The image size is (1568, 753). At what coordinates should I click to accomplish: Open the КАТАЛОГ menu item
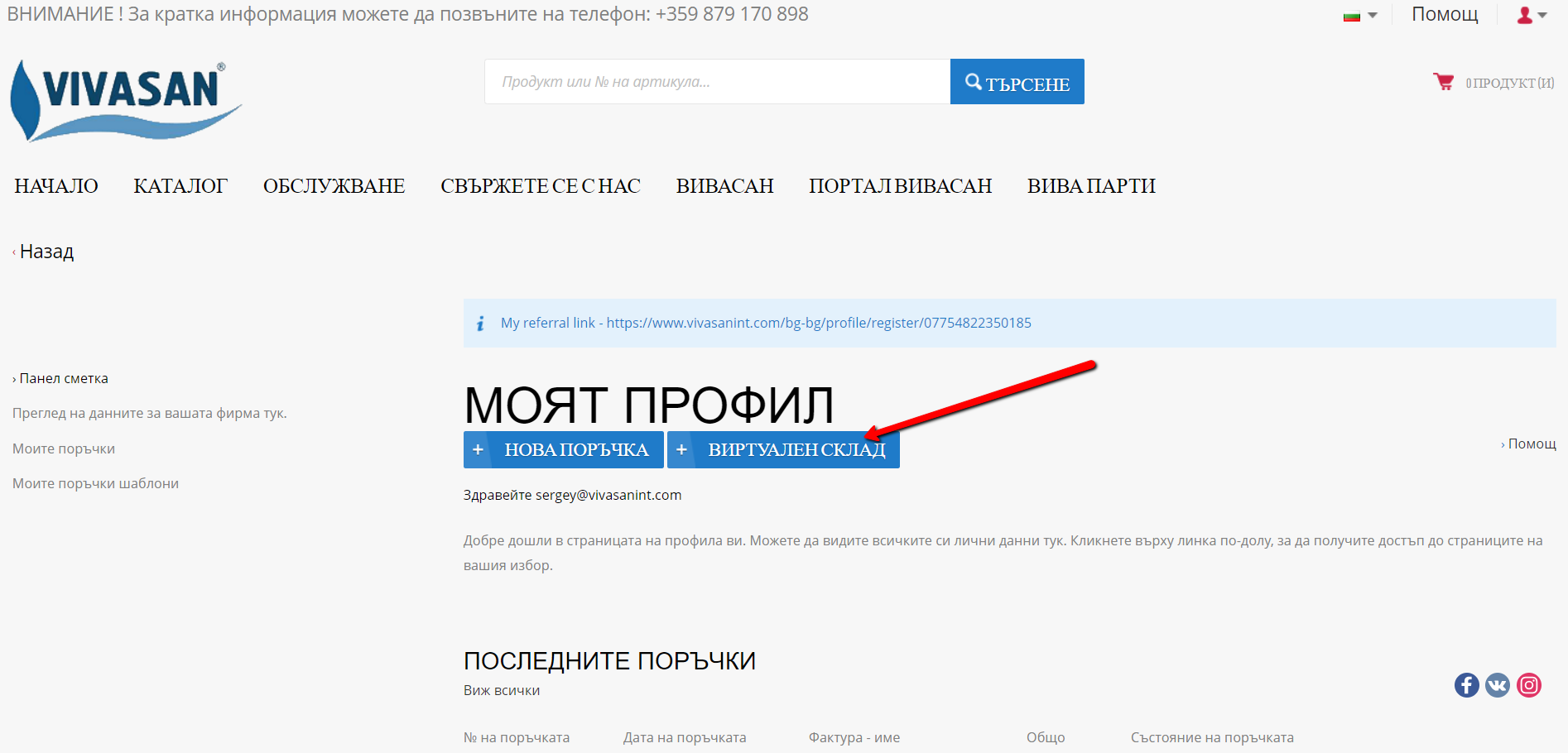click(180, 186)
